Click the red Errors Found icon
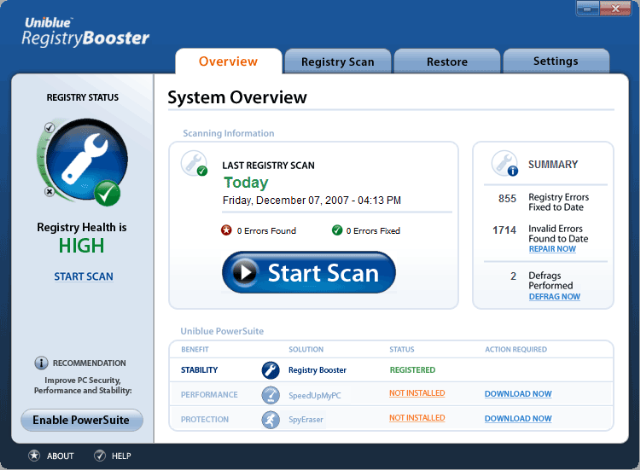 tap(226, 231)
